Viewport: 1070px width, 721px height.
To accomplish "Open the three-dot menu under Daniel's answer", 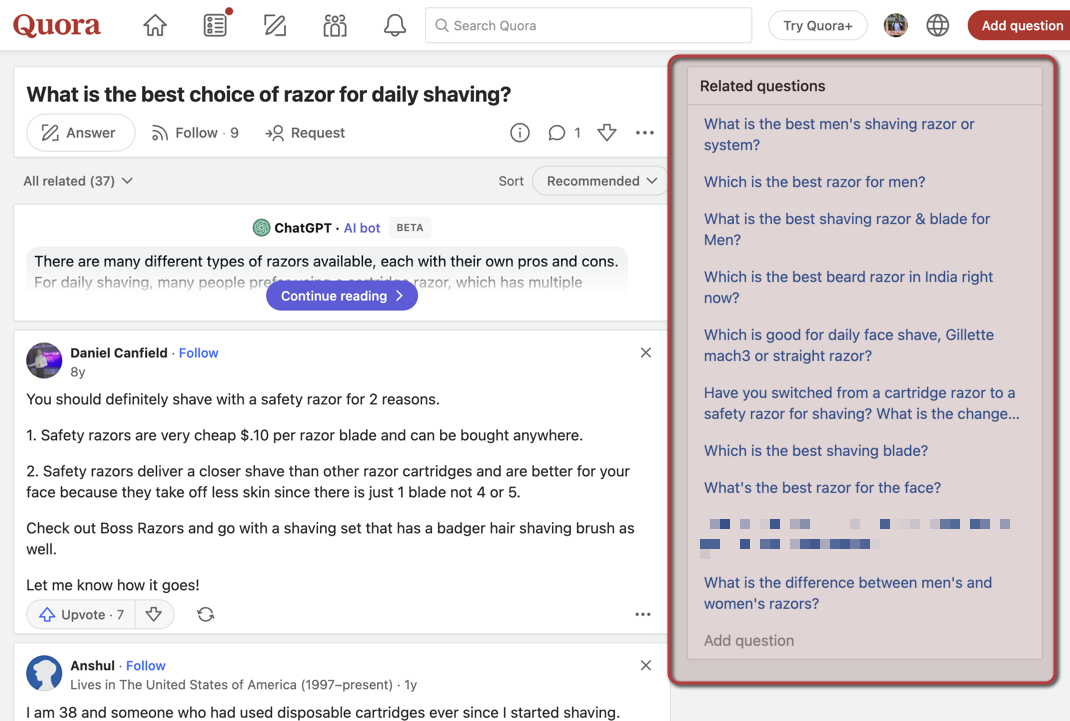I will pos(643,614).
